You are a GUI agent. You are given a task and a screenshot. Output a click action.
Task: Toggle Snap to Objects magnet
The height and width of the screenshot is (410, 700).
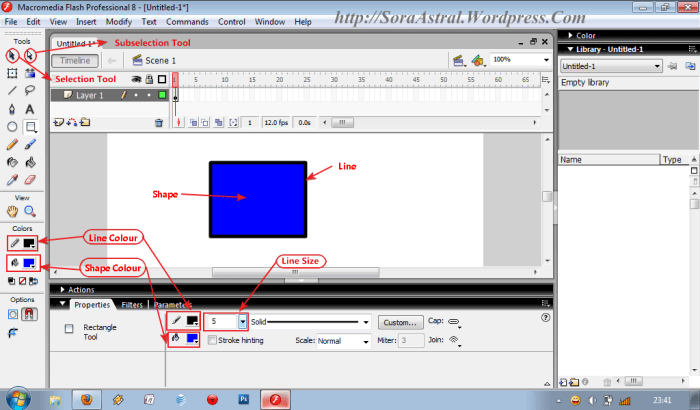tap(29, 314)
